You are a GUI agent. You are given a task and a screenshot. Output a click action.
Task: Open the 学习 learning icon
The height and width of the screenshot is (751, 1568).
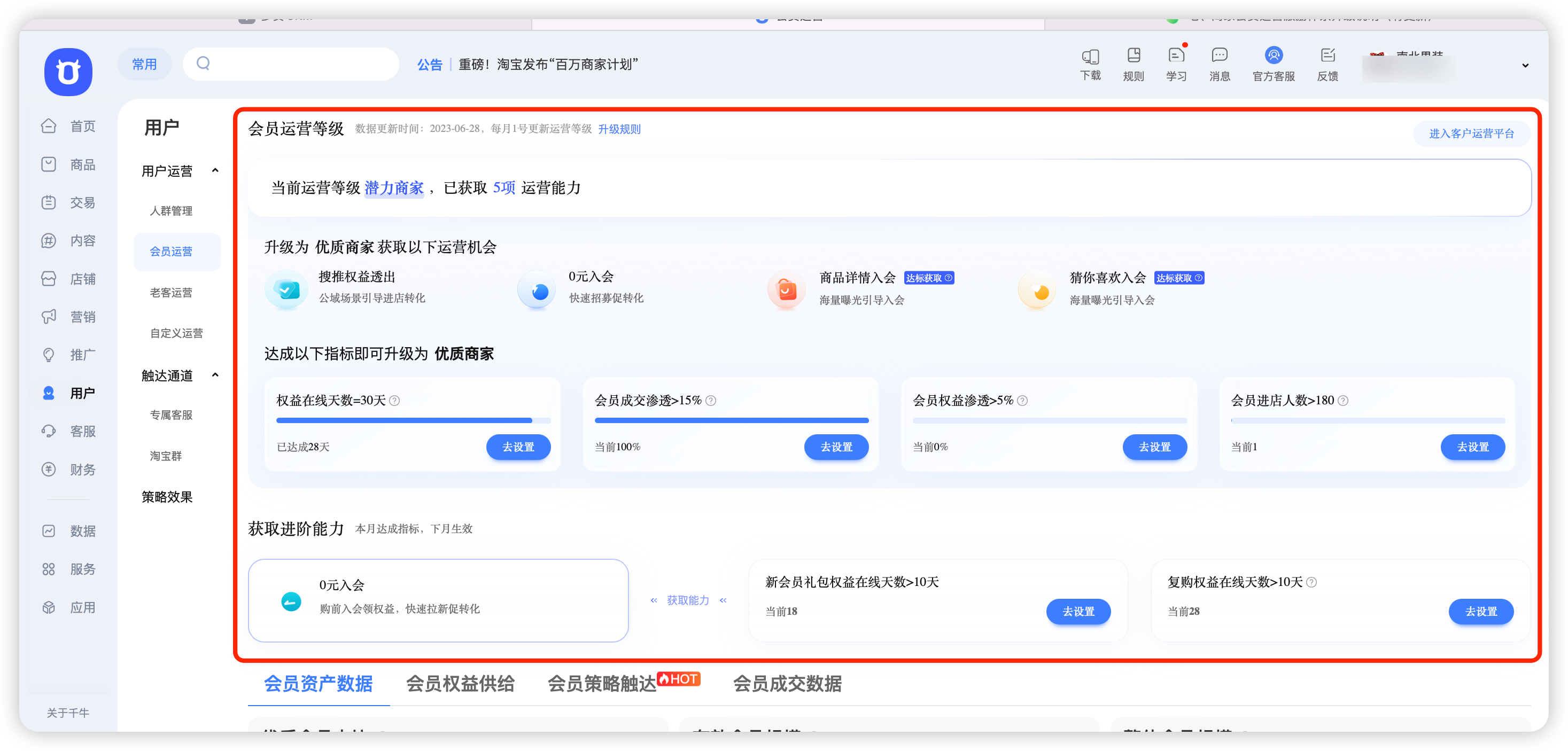[x=1176, y=56]
